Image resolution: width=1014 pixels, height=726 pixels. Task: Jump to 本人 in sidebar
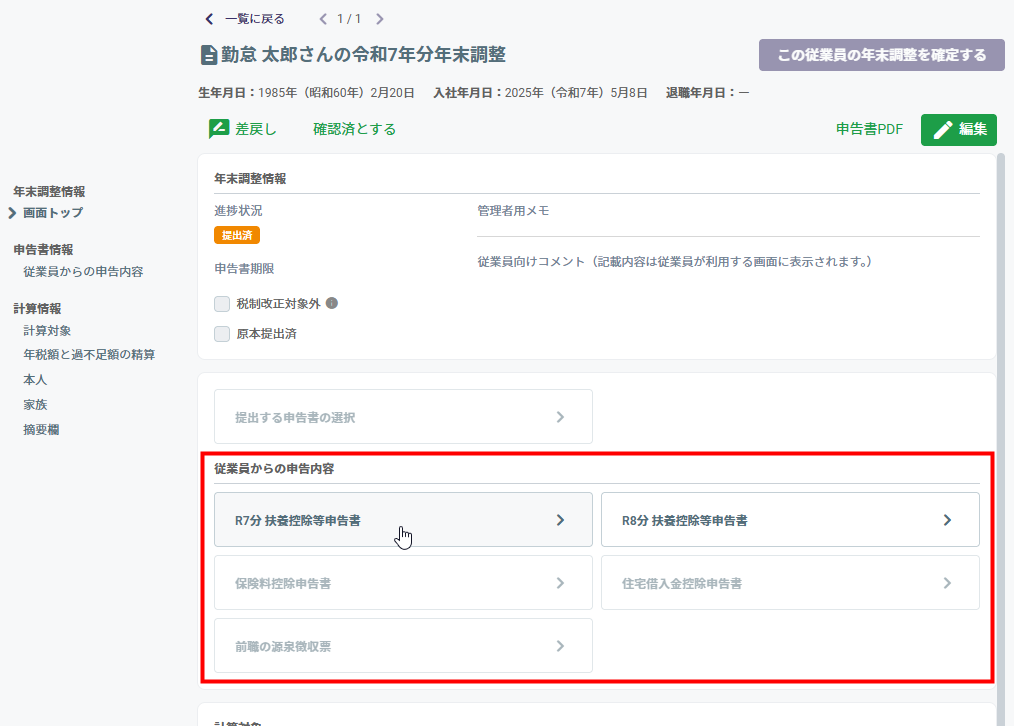(35, 379)
